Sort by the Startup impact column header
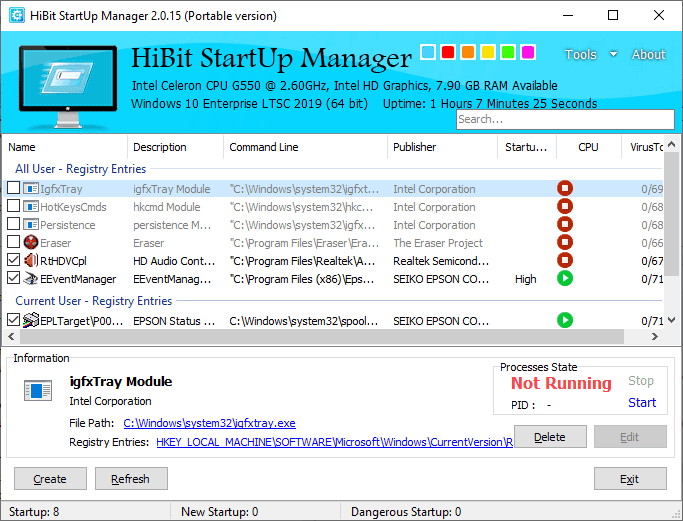 (x=527, y=147)
